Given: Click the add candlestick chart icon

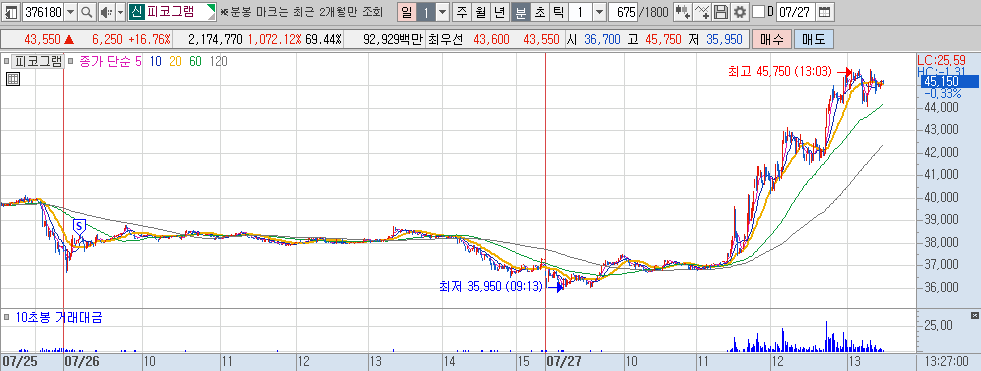Looking at the screenshot, I should 683,12.
